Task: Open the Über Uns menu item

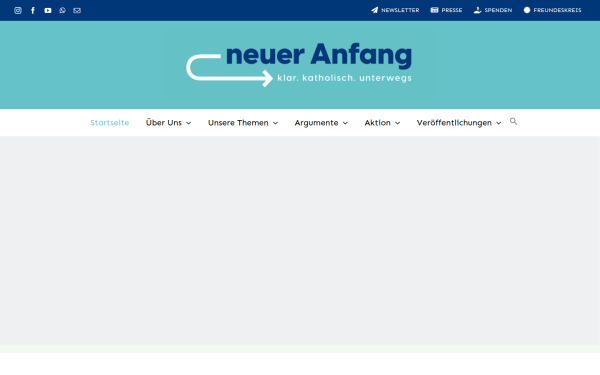Action: [x=164, y=123]
